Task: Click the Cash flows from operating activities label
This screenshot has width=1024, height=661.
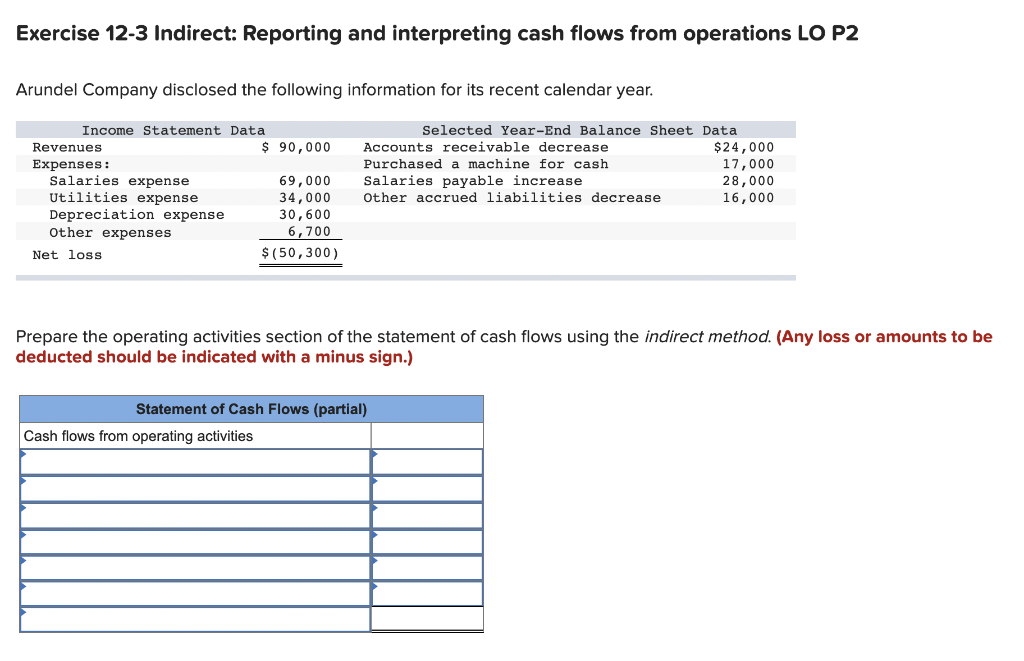Action: point(138,436)
